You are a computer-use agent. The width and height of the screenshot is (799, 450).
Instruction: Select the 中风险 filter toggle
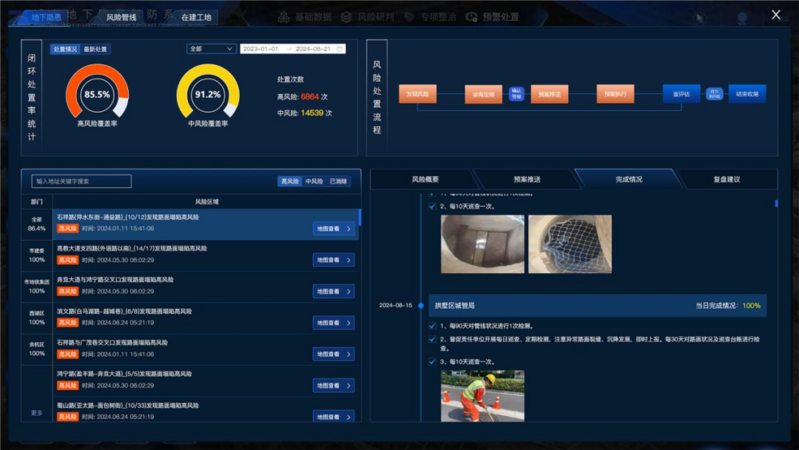(314, 181)
